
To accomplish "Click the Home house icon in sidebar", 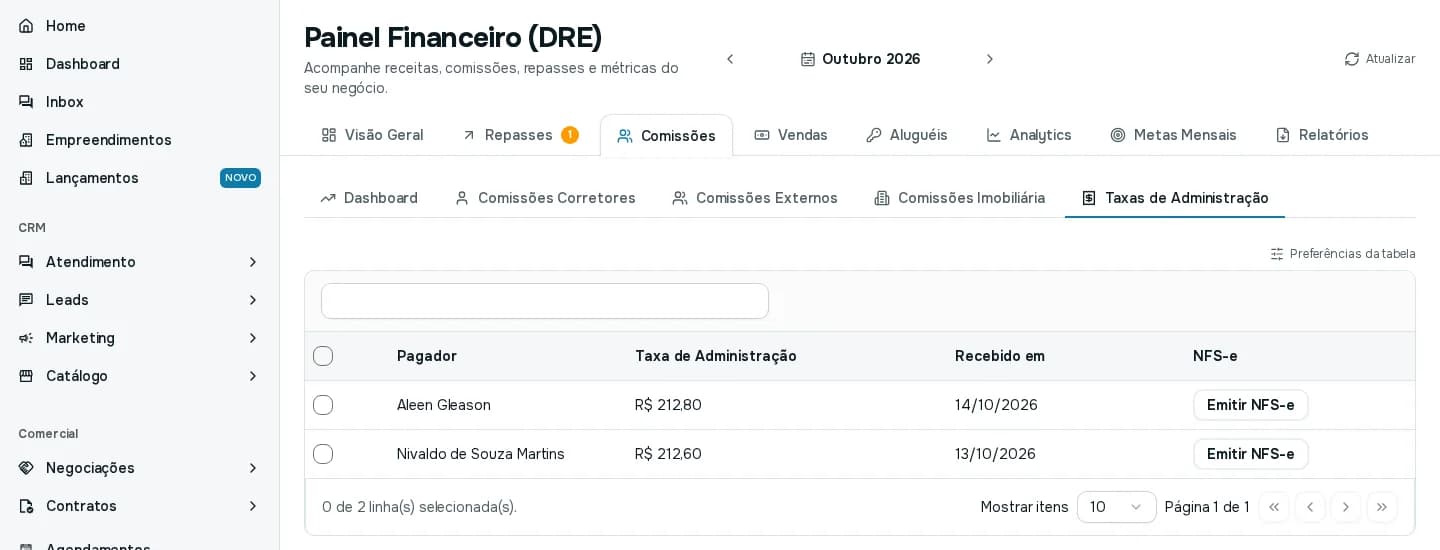I will pyautogui.click(x=26, y=26).
